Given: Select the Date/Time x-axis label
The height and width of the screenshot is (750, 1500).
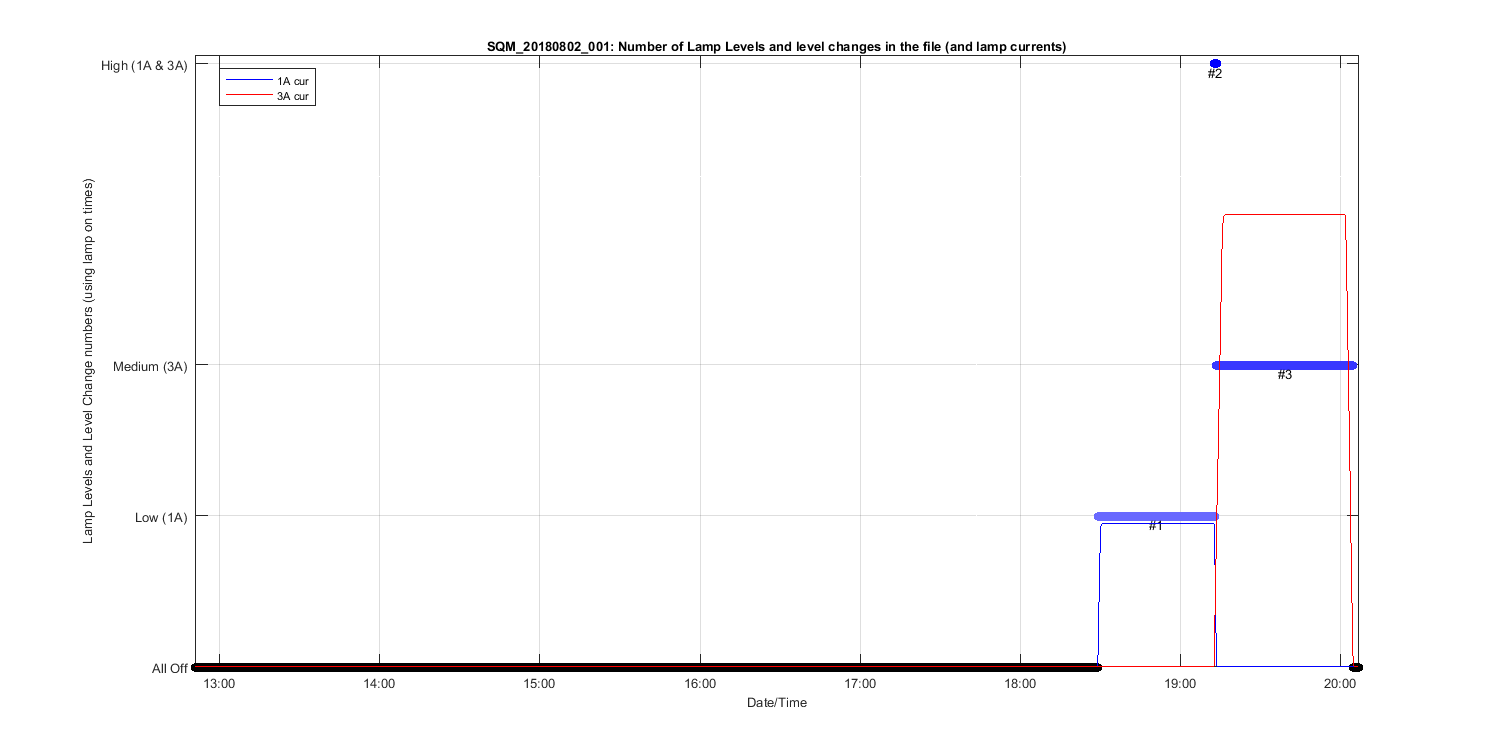Looking at the screenshot, I should tap(776, 703).
